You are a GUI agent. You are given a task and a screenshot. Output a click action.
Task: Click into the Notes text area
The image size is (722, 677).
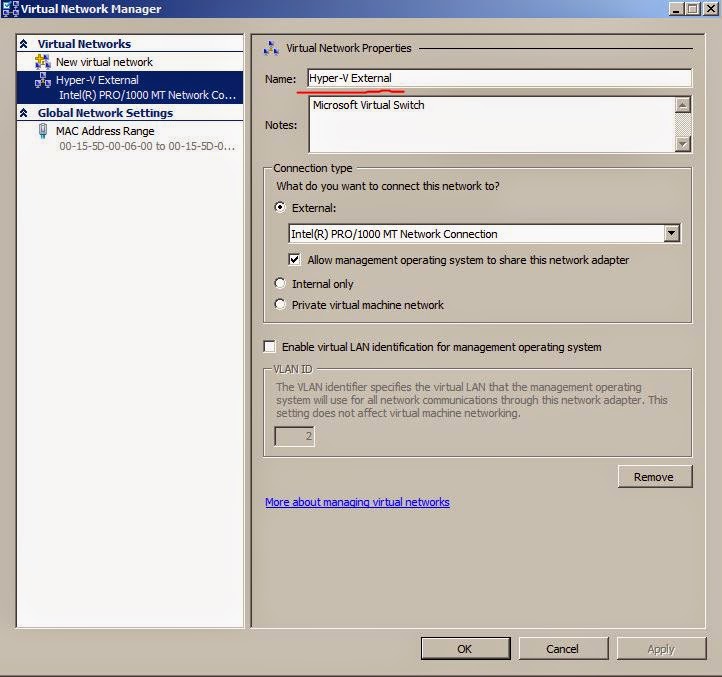492,124
